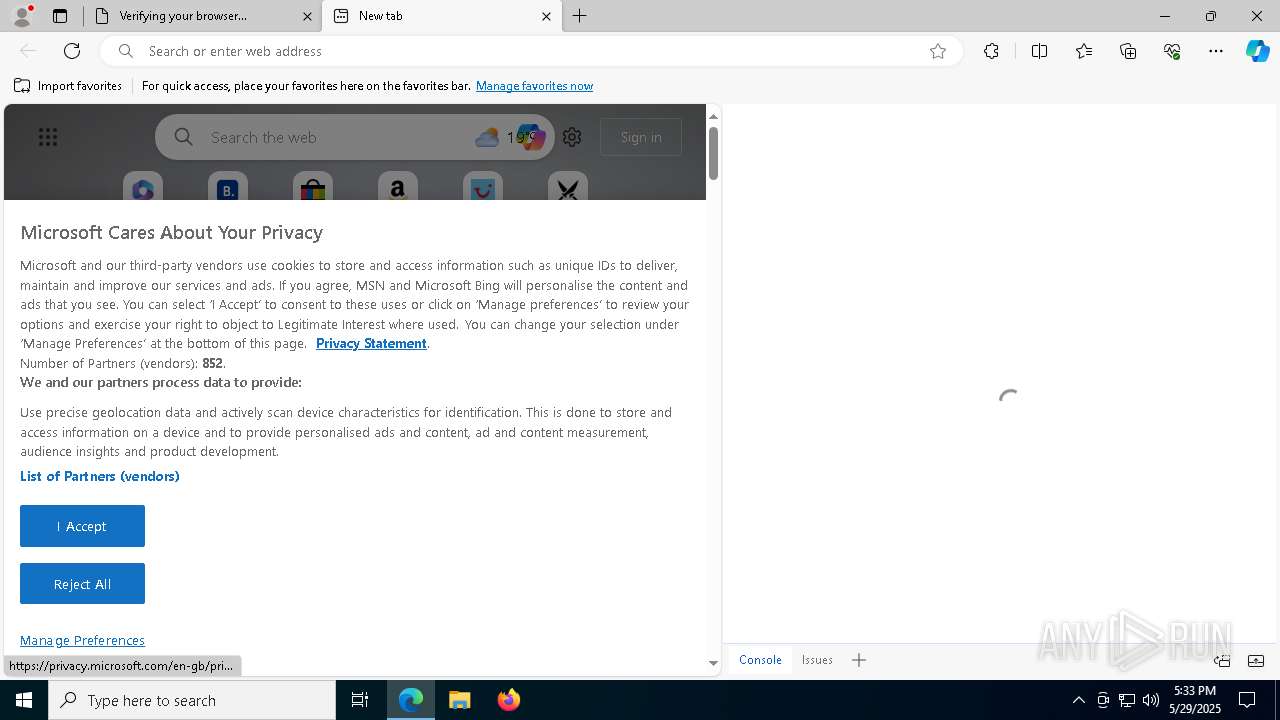The image size is (1280, 720).
Task: Add a tool with DevTools plus icon
Action: point(859,660)
